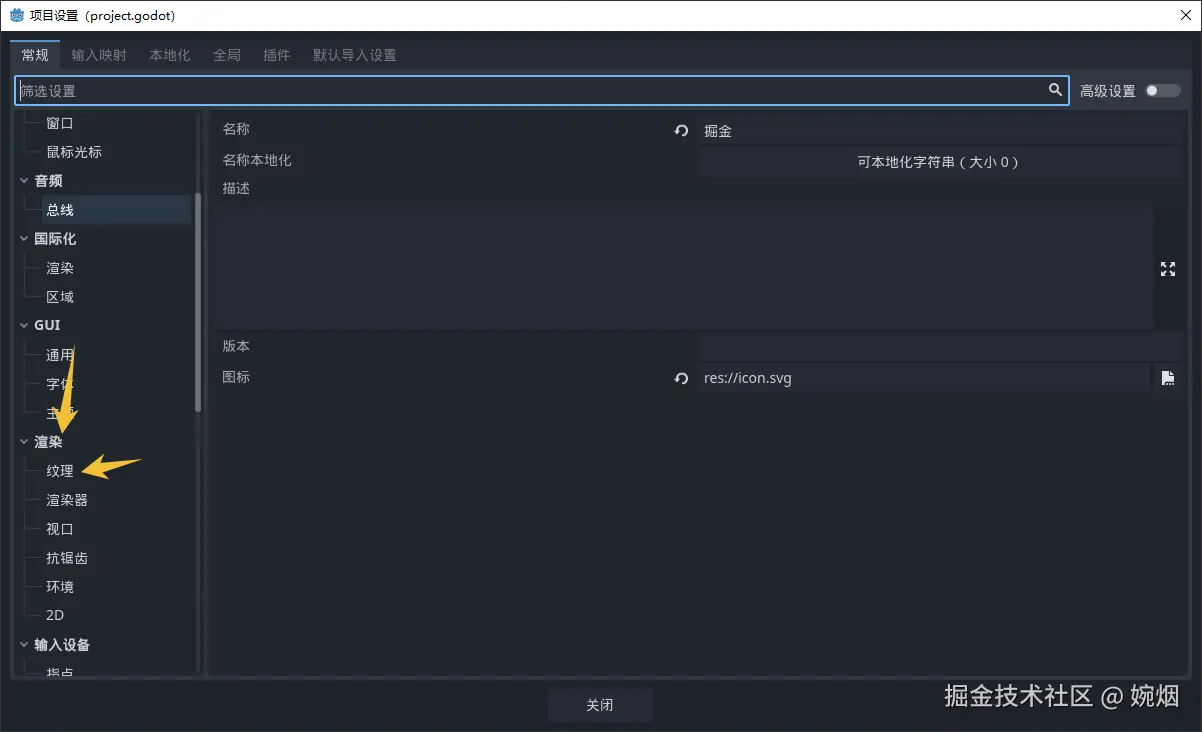1202x732 pixels.
Task: Select 渲染器 in the settings tree
Action: (x=67, y=500)
